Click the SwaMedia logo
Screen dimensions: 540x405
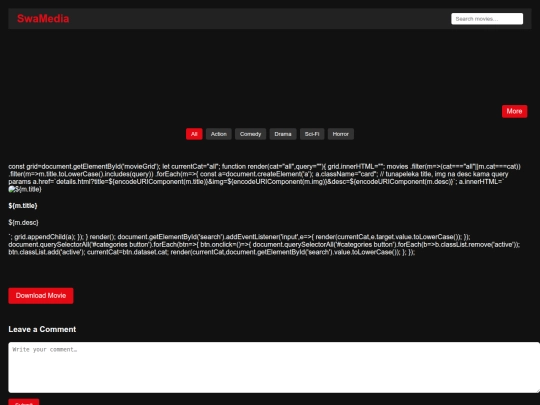tap(43, 19)
